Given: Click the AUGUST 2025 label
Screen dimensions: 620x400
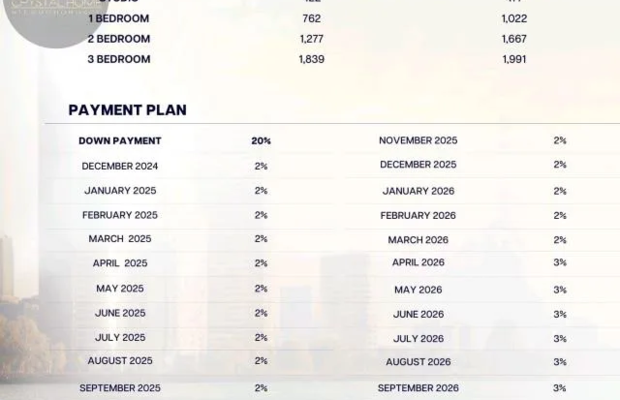Looking at the screenshot, I should (x=120, y=360).
